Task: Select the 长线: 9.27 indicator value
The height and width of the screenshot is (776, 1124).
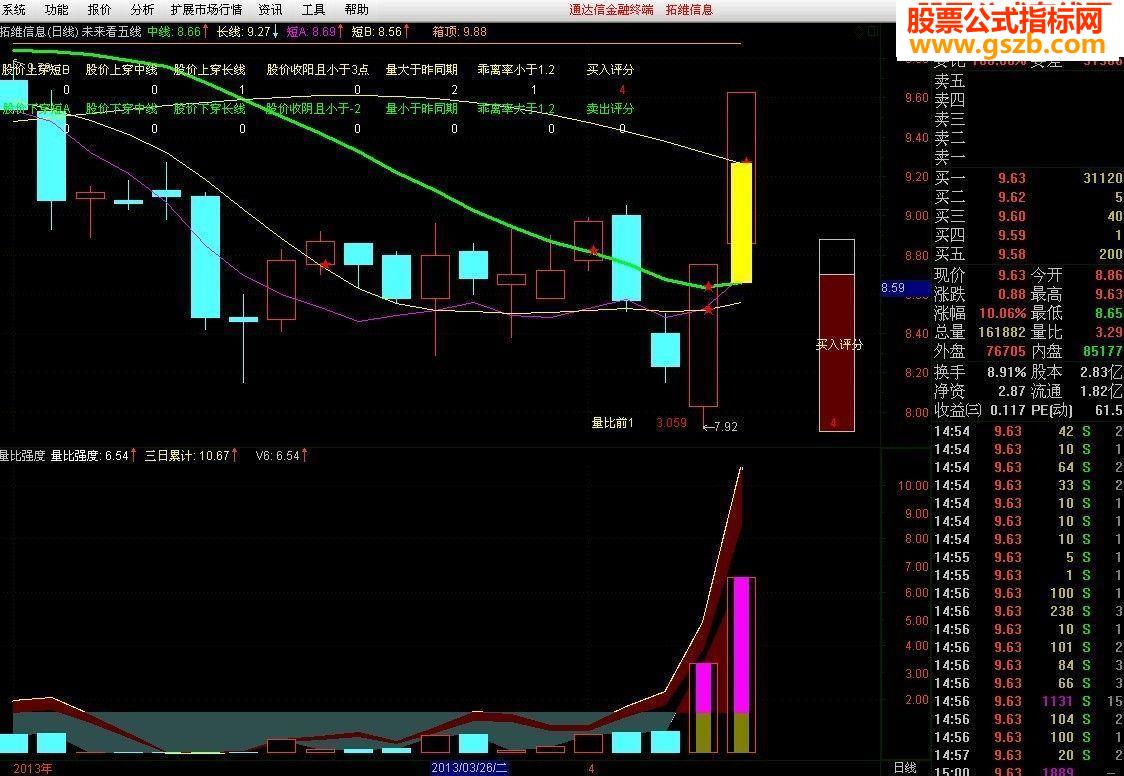Action: [x=247, y=32]
